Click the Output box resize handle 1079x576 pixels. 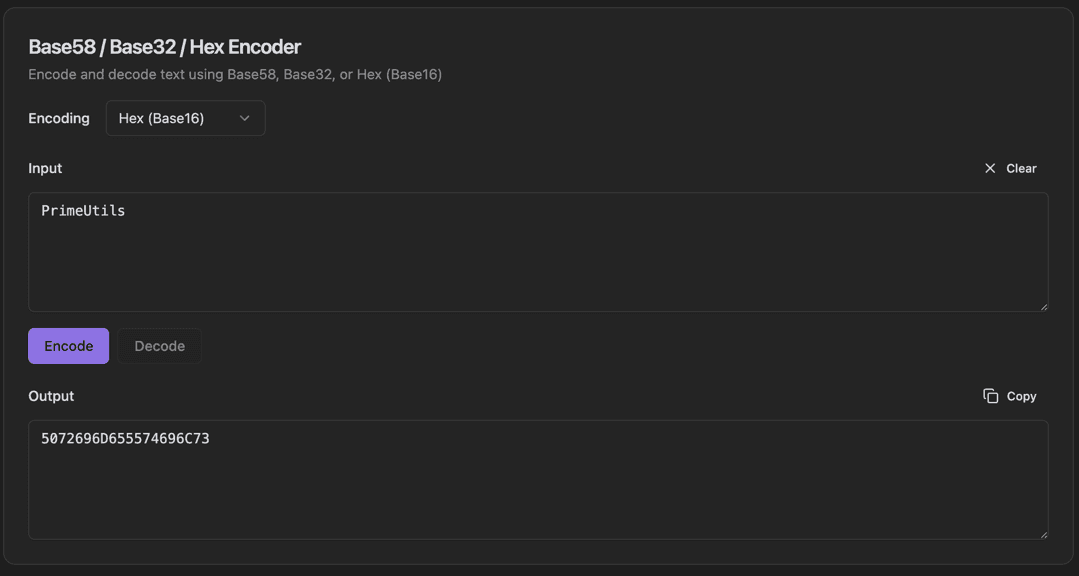[x=1043, y=534]
